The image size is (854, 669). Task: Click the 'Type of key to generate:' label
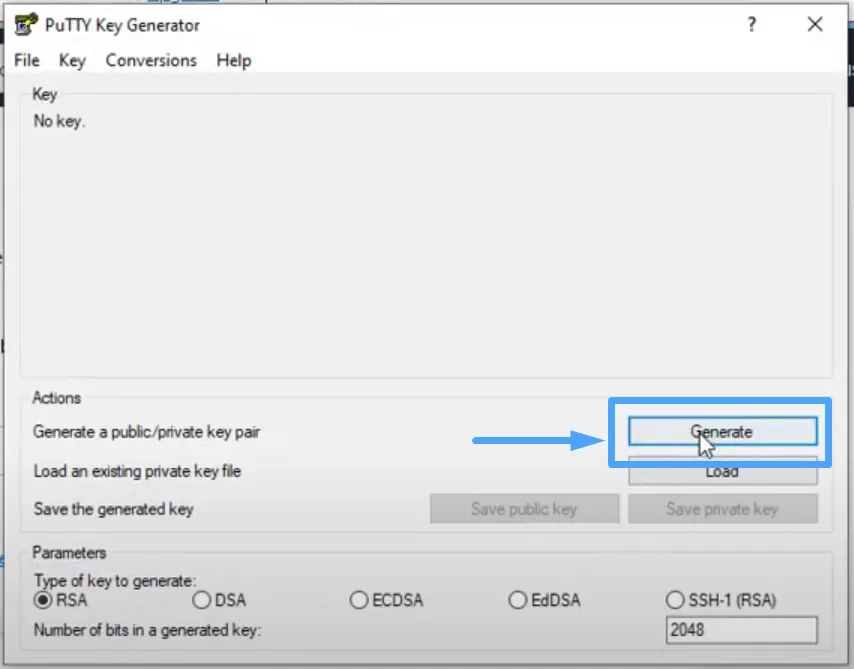click(x=115, y=580)
